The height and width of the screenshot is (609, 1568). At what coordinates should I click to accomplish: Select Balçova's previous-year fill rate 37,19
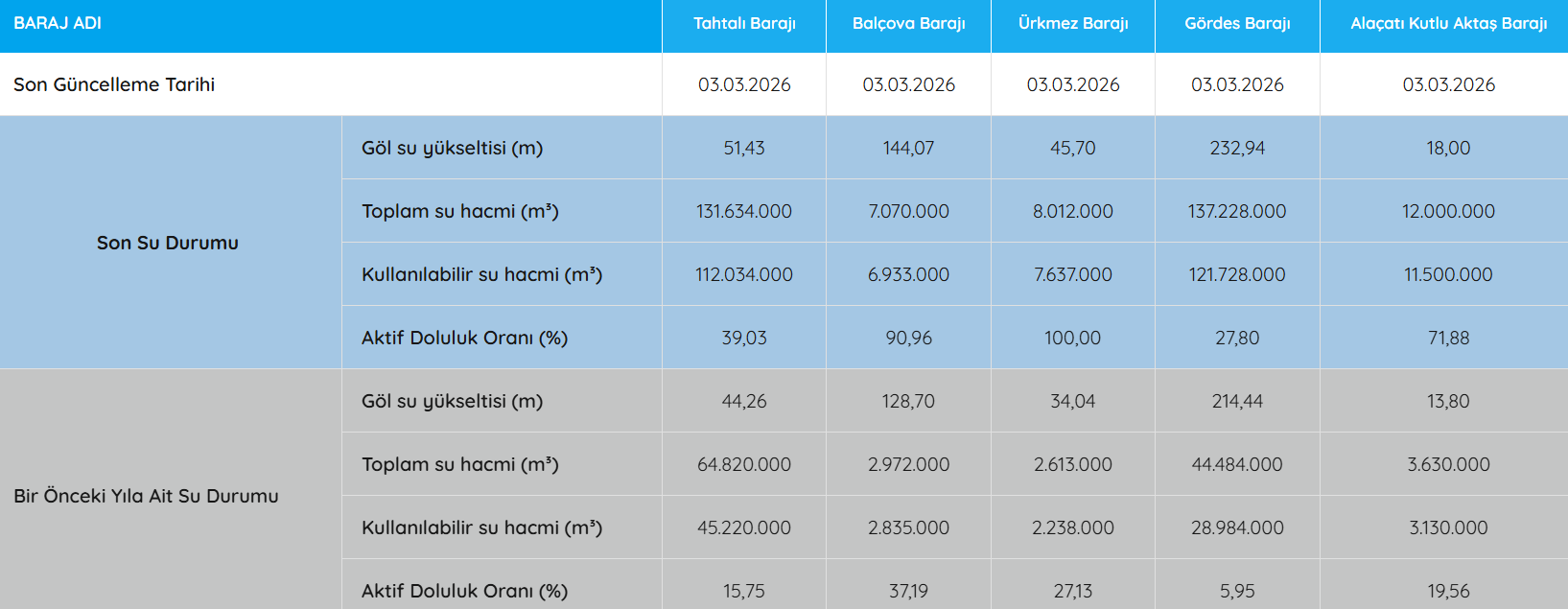pyautogui.click(x=908, y=591)
